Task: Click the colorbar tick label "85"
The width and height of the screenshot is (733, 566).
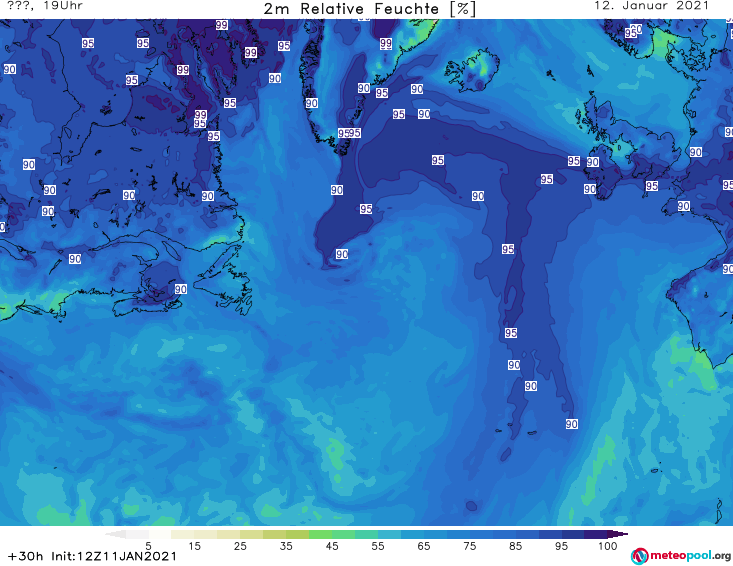Action: click(515, 546)
